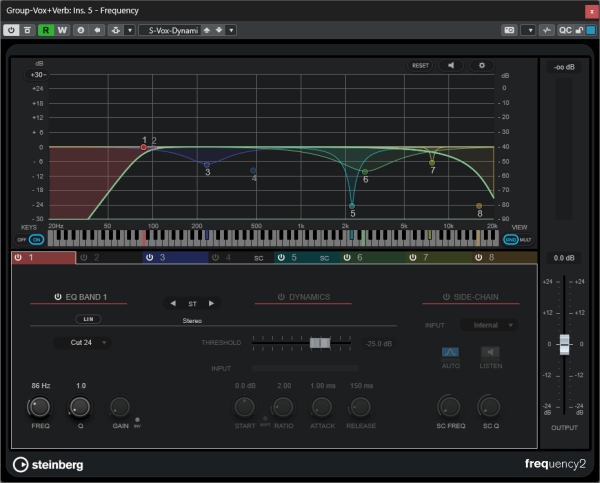This screenshot has height=483, width=600.
Task: Toggle the lock icon next to QC
Action: coord(579,30)
